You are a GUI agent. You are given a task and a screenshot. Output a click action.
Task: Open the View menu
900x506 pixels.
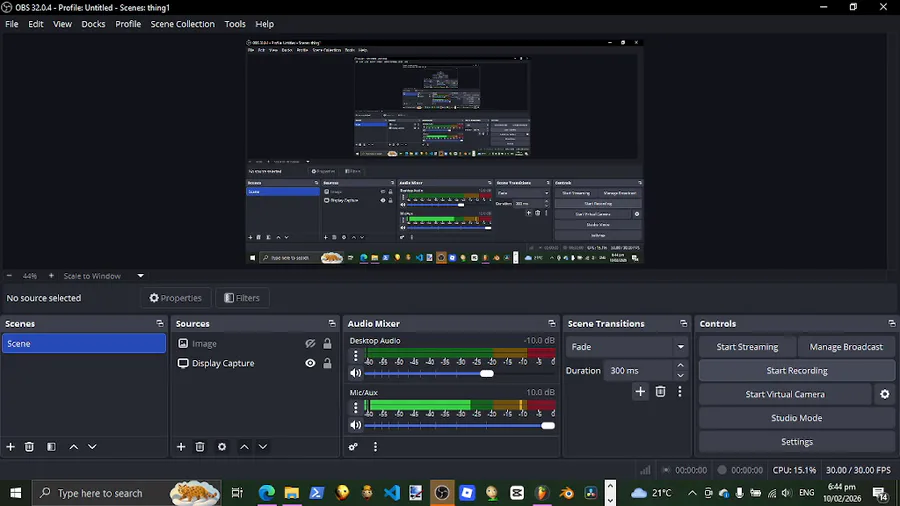(x=62, y=24)
